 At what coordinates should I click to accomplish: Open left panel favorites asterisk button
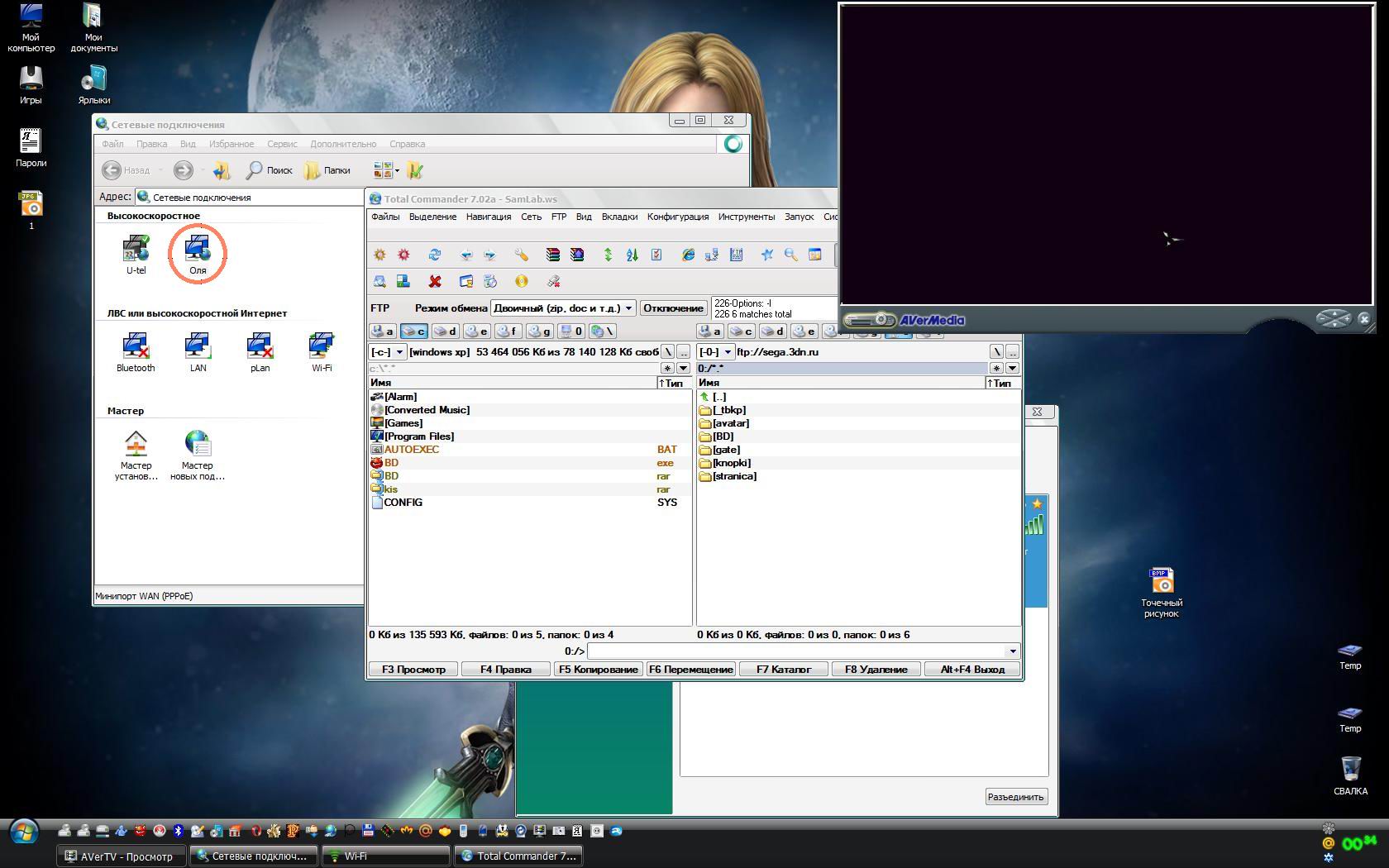[x=667, y=368]
